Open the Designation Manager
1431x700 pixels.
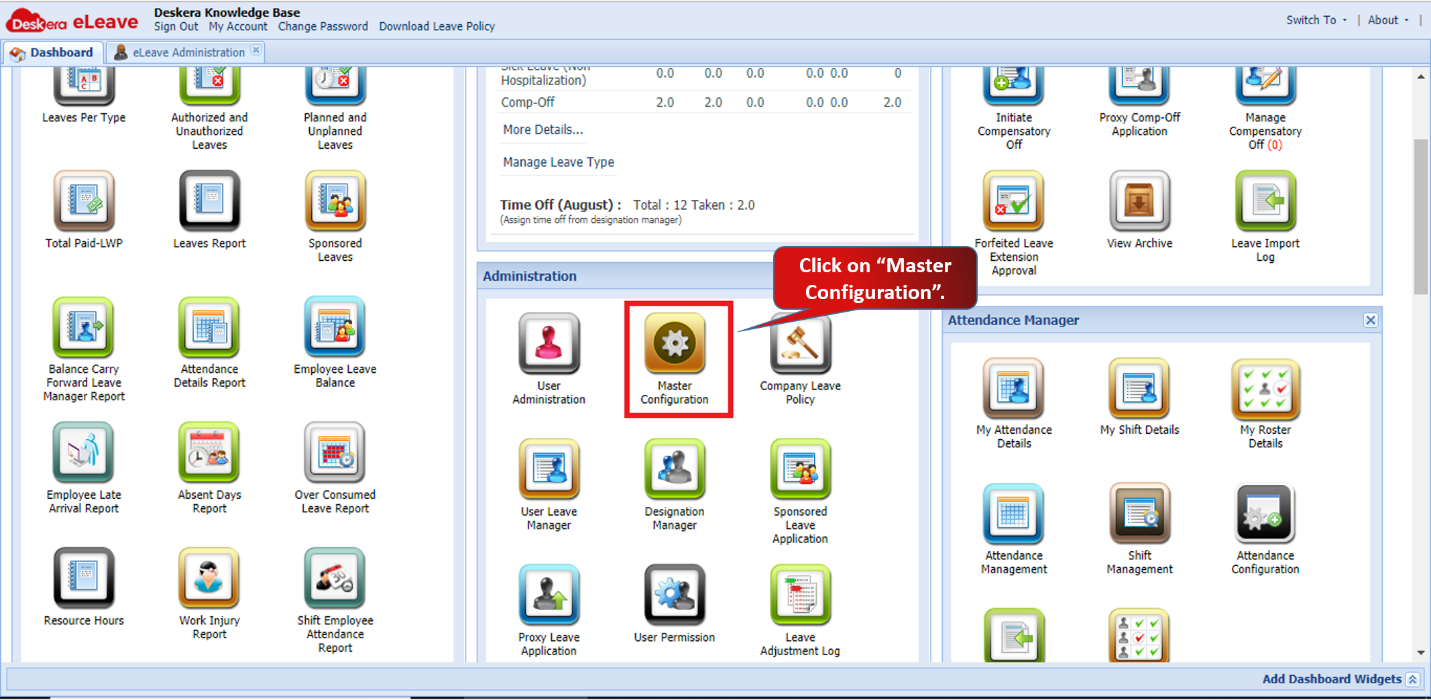tap(674, 470)
